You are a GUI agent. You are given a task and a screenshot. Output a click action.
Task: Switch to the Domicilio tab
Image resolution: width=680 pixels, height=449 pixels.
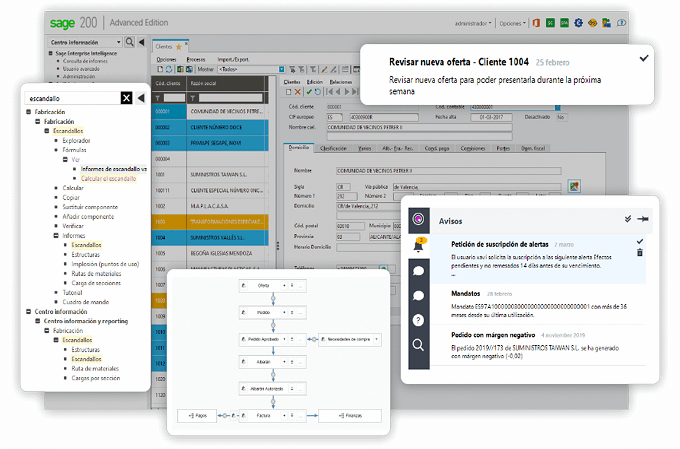point(298,147)
